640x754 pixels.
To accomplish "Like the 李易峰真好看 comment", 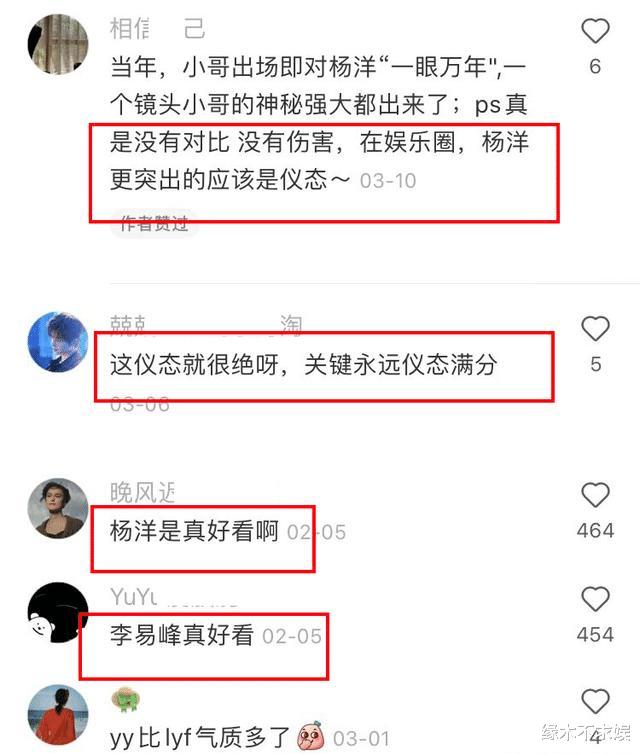I will (595, 599).
